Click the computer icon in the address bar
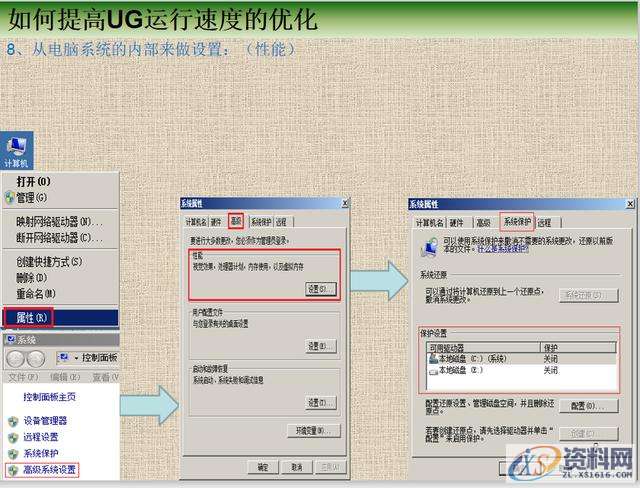The image size is (640, 488). pos(64,358)
